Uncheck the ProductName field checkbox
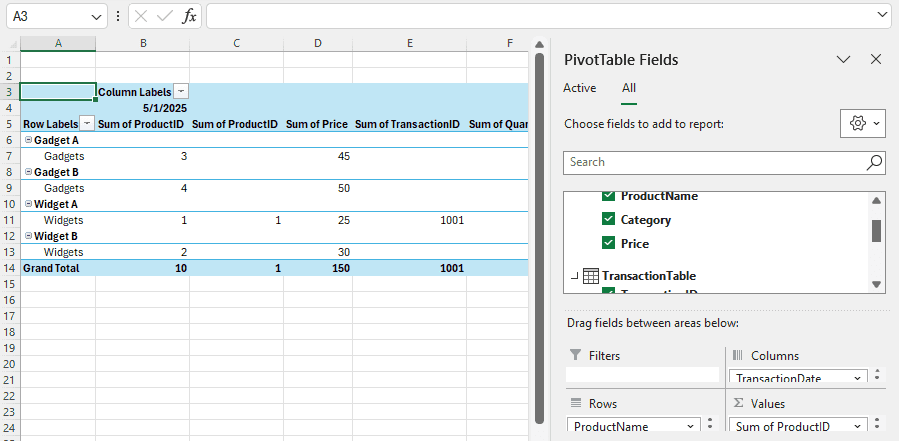This screenshot has width=899, height=441. click(x=608, y=196)
